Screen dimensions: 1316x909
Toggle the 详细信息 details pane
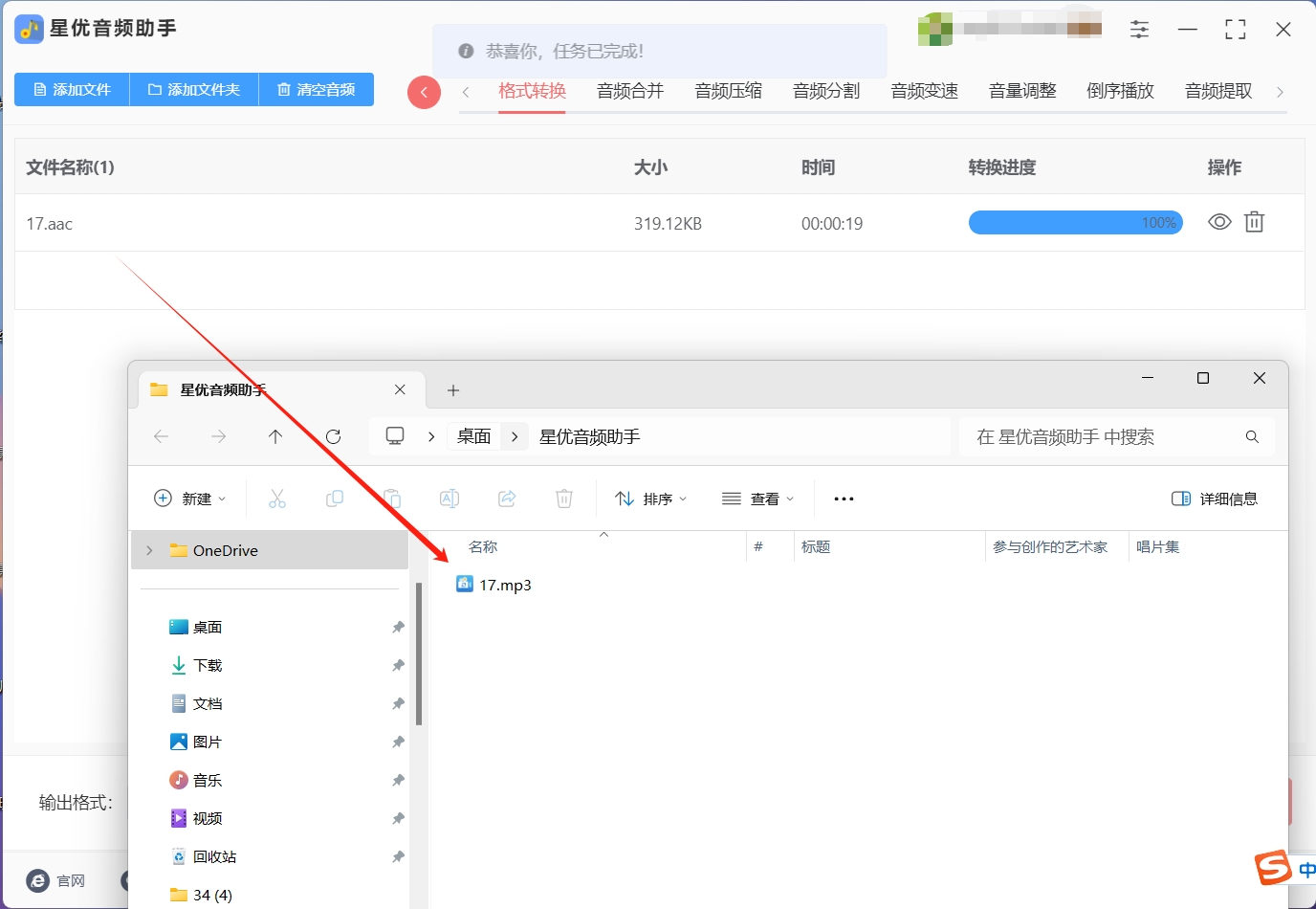1215,499
